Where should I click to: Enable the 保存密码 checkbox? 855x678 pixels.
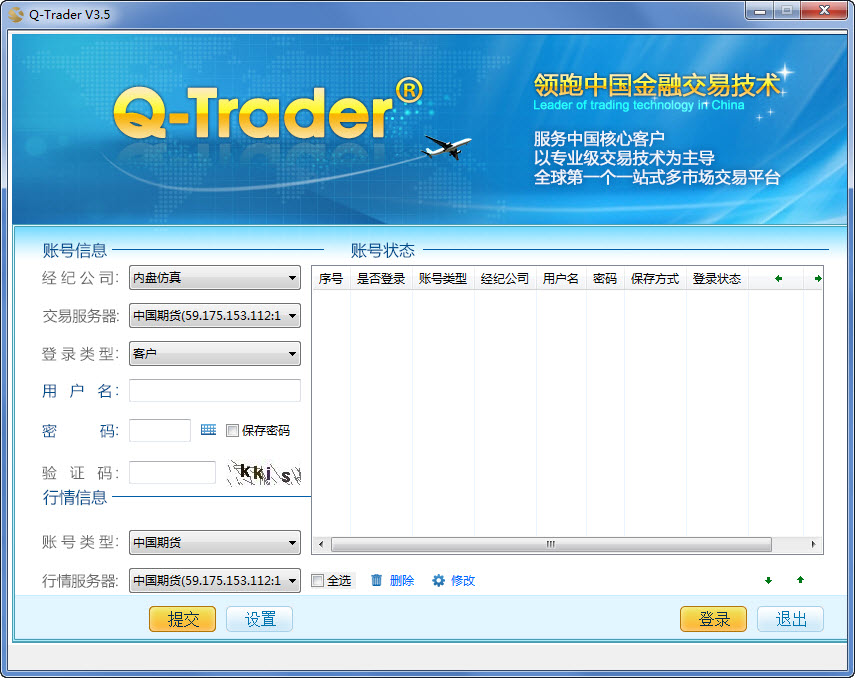[232, 431]
